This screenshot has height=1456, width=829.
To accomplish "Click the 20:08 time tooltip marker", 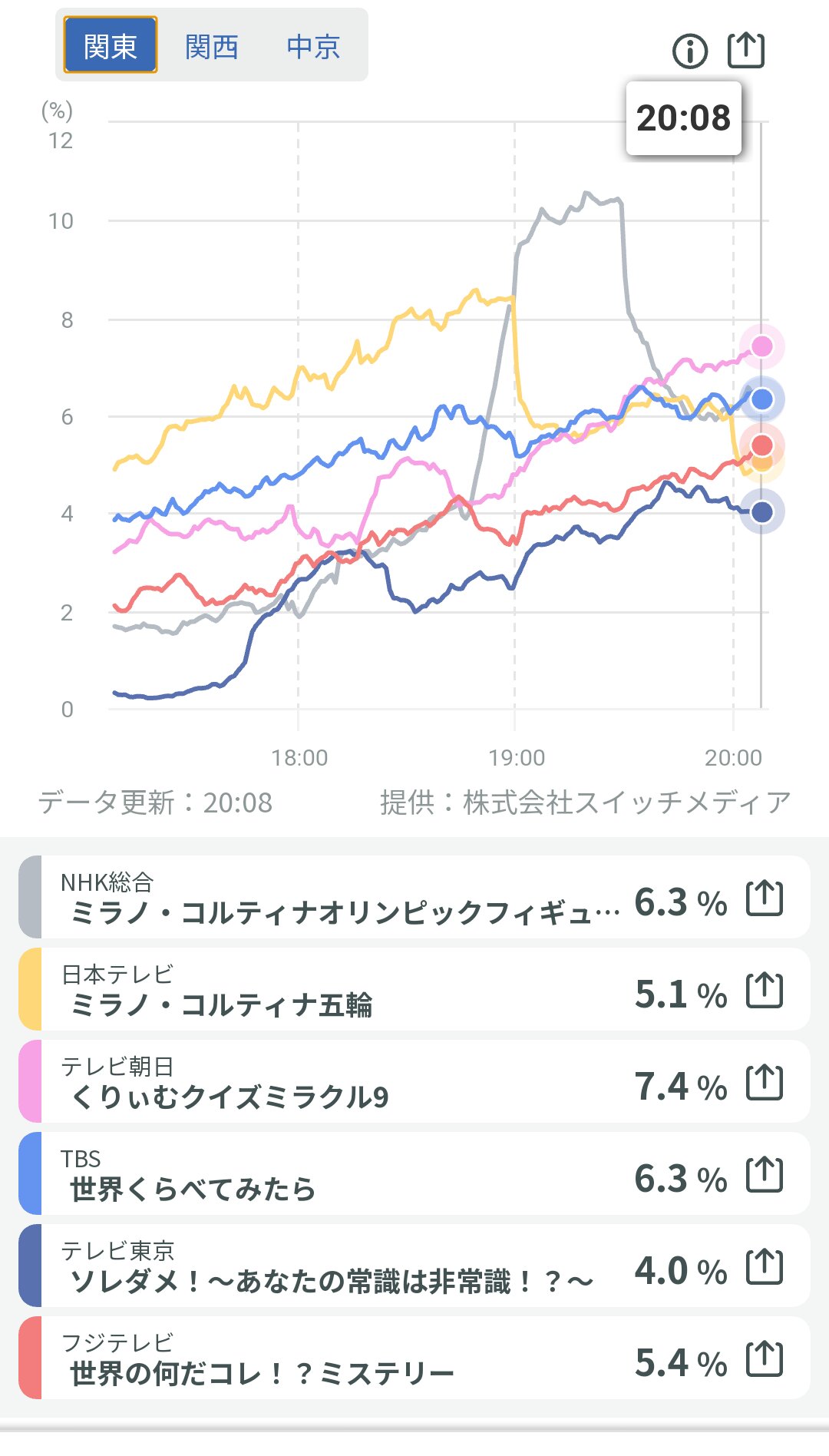I will (683, 118).
